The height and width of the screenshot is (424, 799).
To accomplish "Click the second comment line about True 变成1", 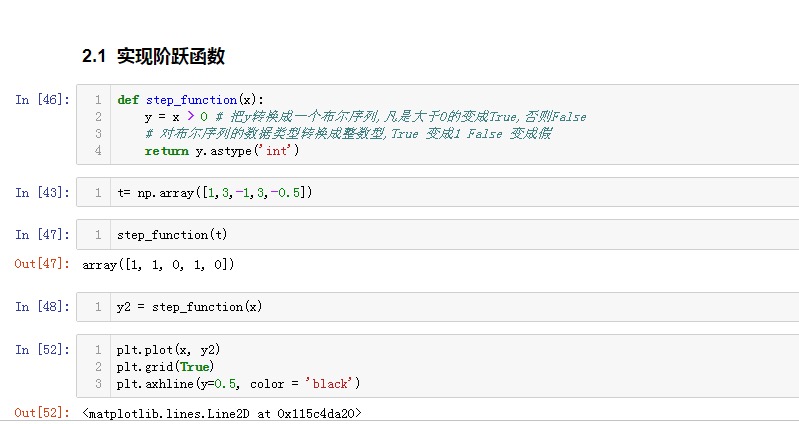I will tap(348, 134).
